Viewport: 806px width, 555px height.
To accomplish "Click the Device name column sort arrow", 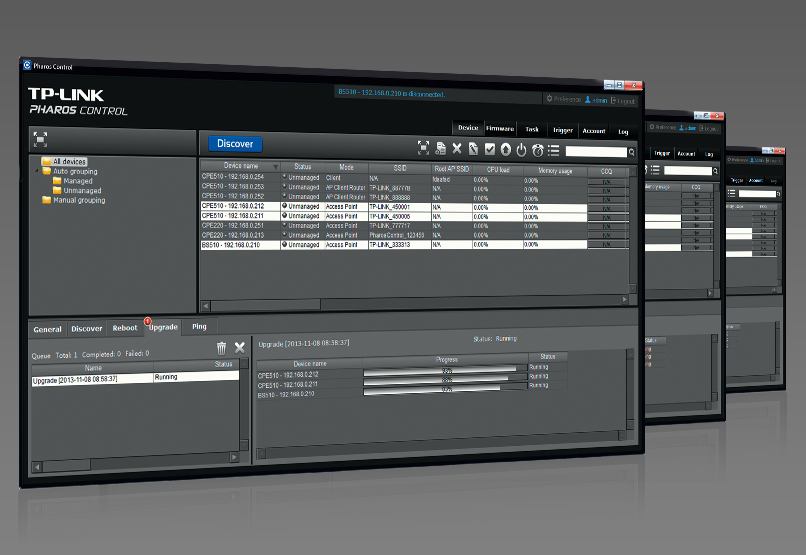I will click(x=276, y=167).
